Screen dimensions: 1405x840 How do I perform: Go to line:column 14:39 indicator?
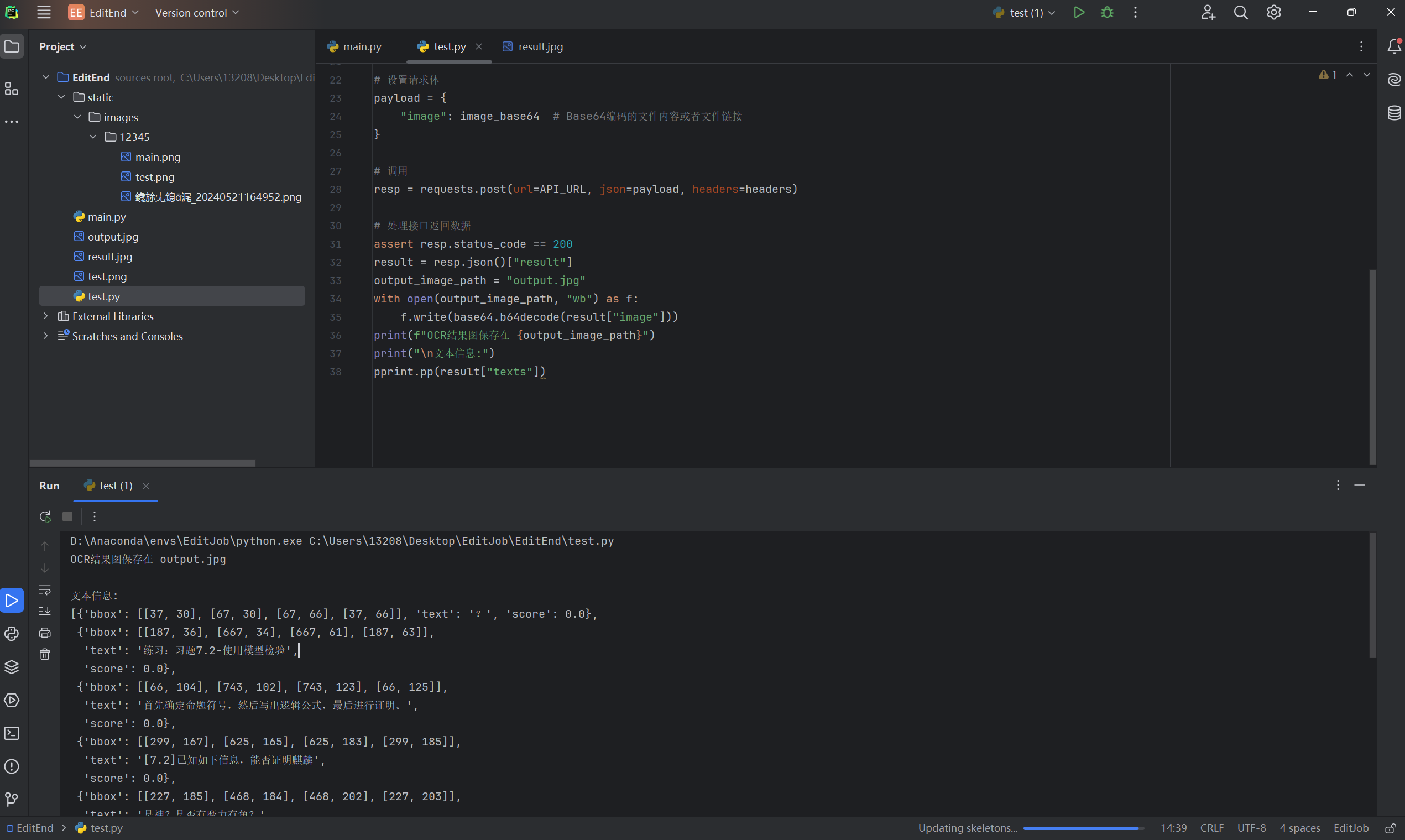(x=1173, y=828)
